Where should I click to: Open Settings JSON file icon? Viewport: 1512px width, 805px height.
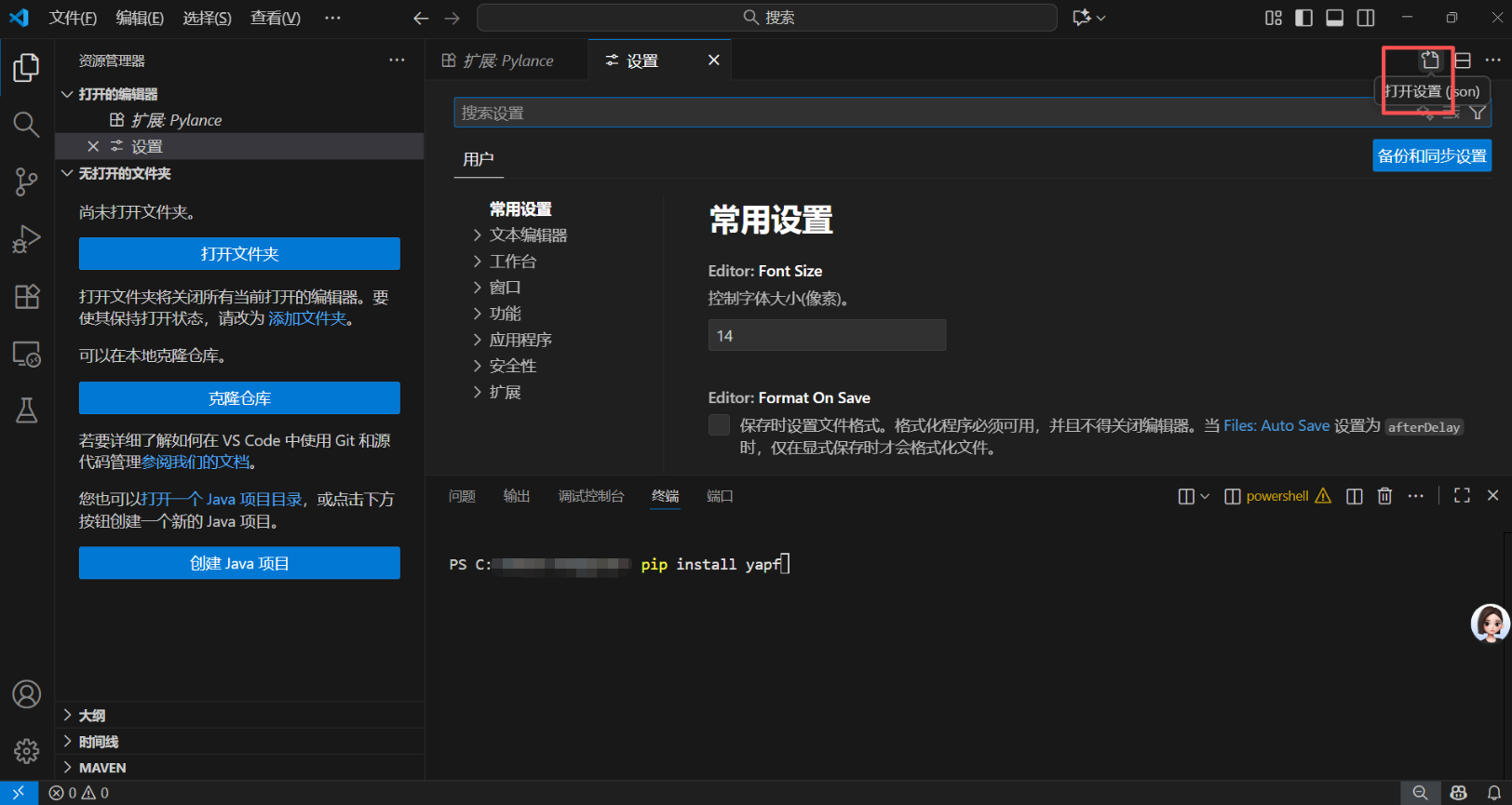click(1430, 60)
